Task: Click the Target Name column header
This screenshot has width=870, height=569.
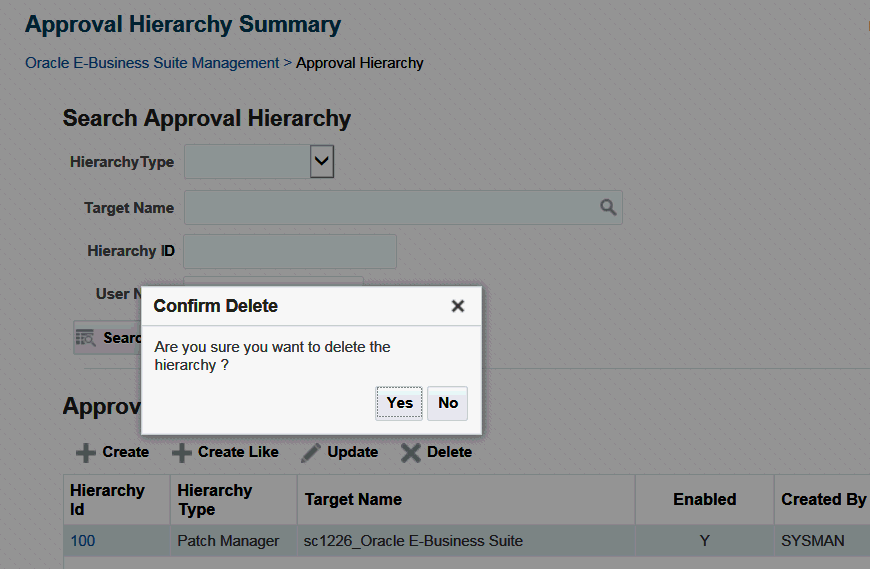Action: click(x=466, y=500)
